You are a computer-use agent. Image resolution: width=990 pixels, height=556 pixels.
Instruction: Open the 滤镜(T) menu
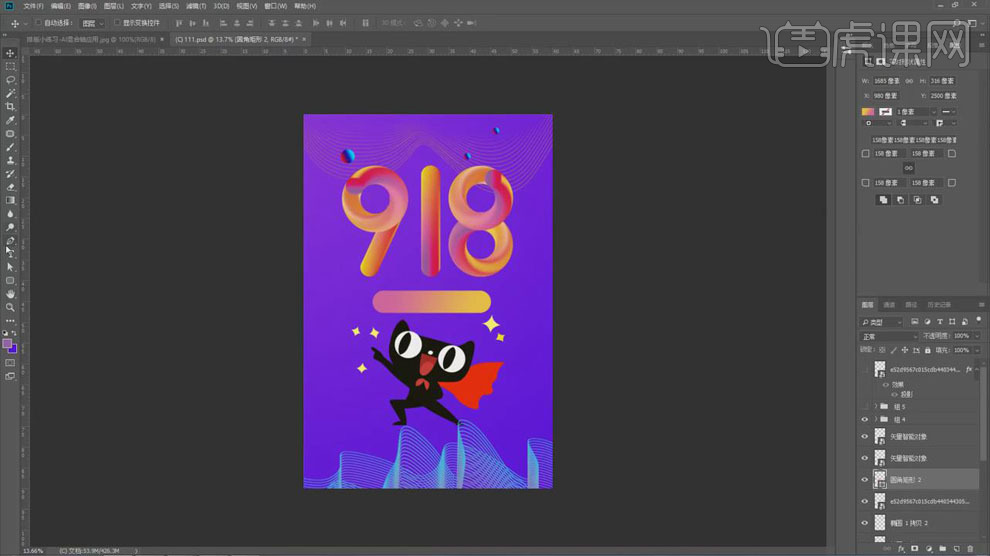coord(196,6)
